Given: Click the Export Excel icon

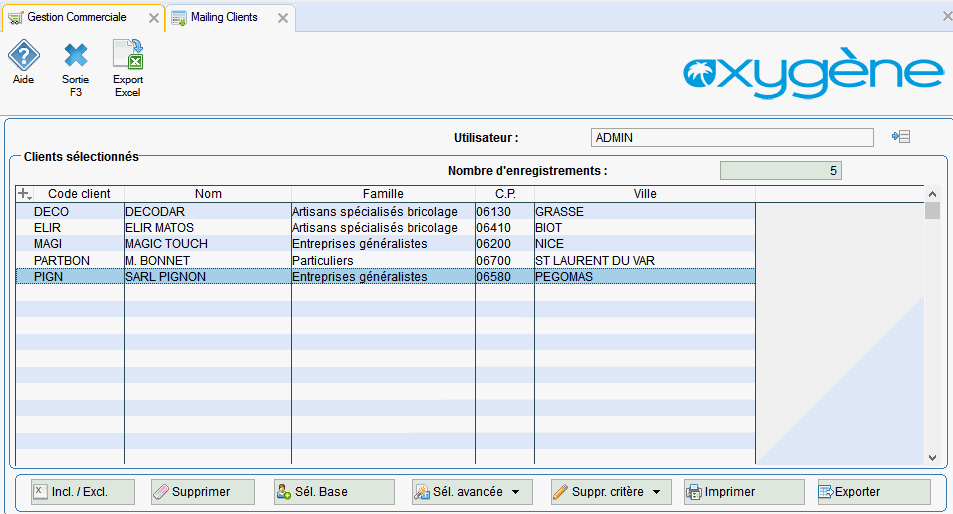Looking at the screenshot, I should click(128, 55).
